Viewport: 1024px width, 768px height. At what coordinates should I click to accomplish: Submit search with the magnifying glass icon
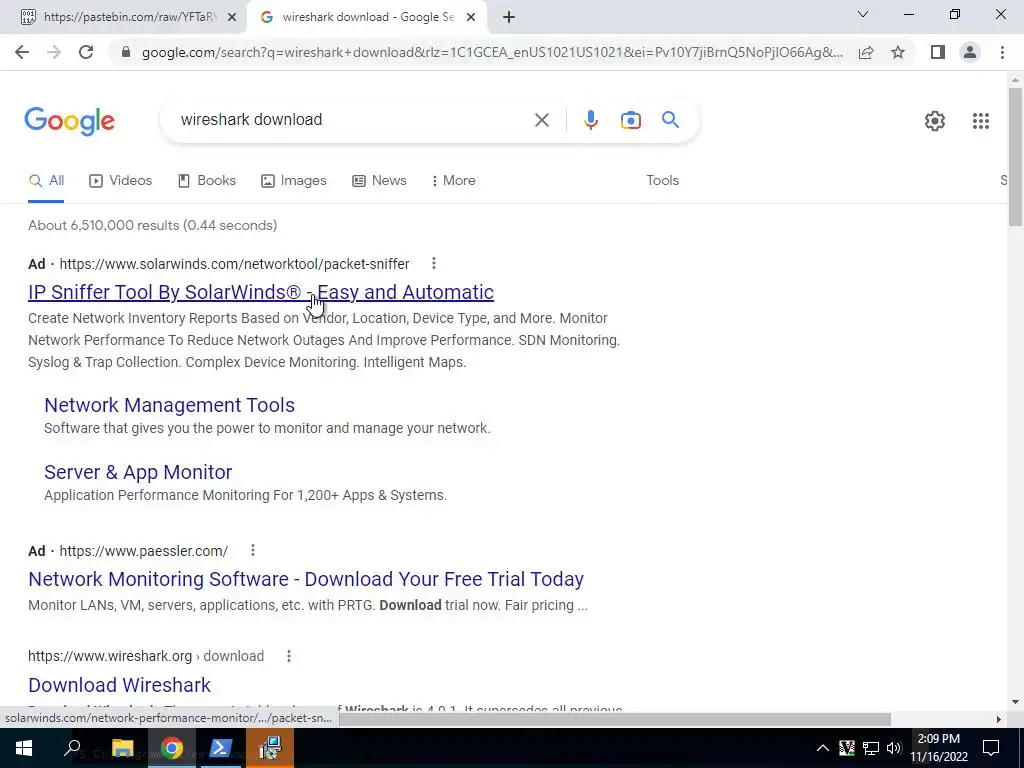coord(670,120)
